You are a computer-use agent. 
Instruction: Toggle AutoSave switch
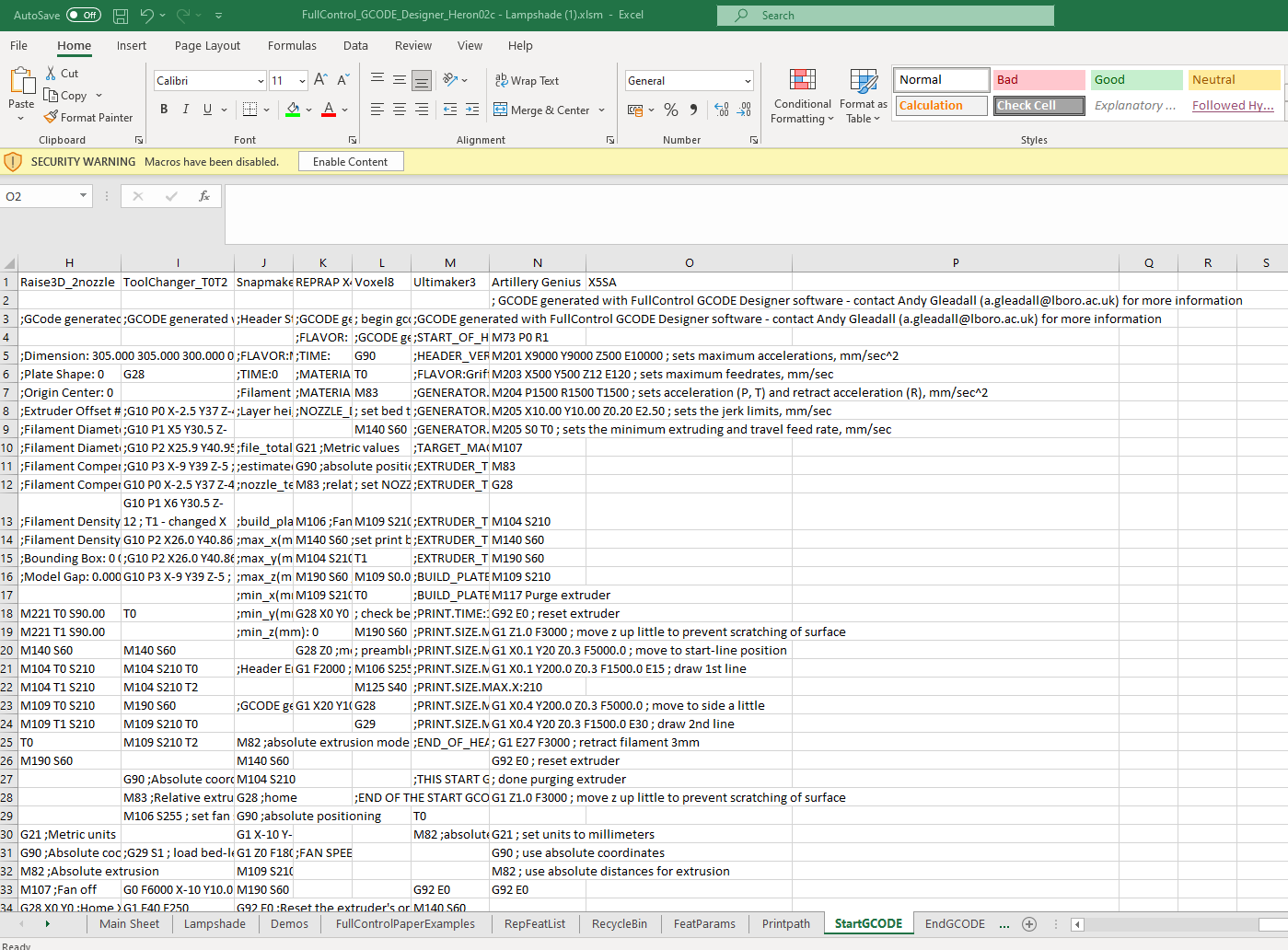tap(84, 16)
